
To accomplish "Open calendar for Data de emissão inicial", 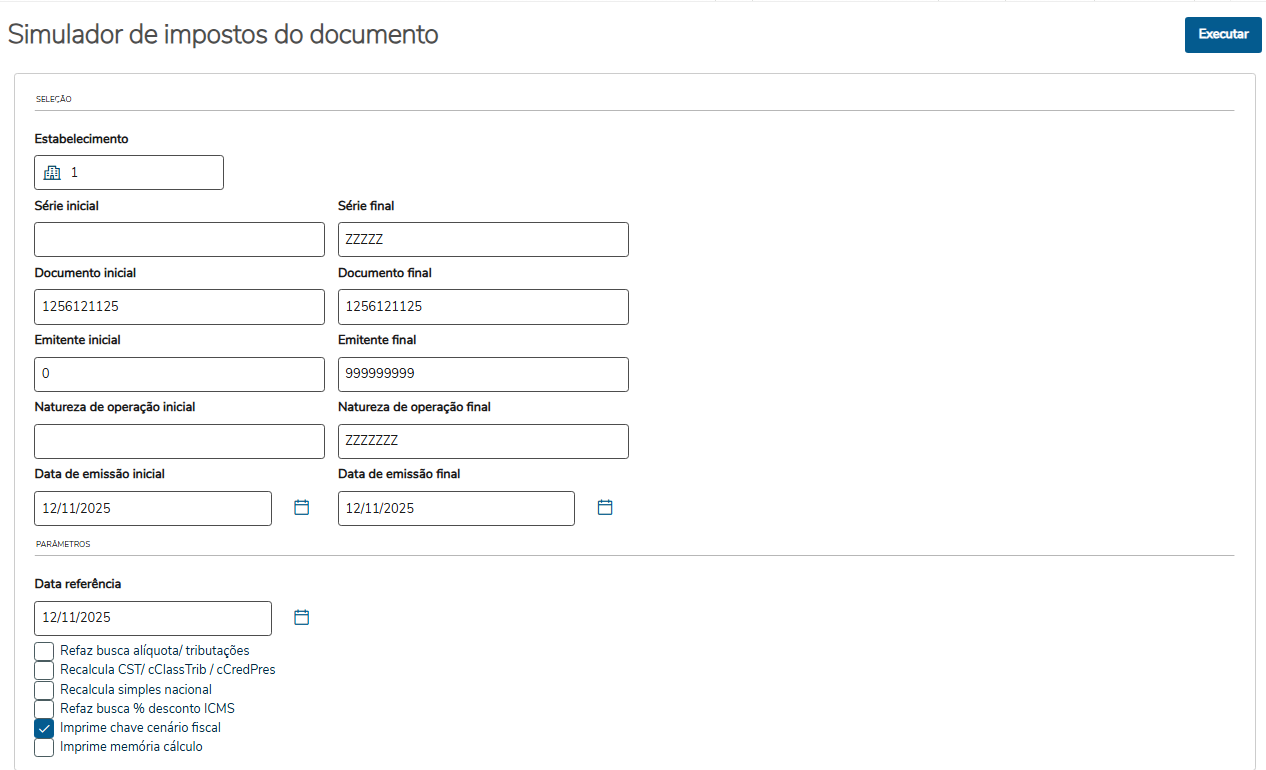I will pos(302,508).
